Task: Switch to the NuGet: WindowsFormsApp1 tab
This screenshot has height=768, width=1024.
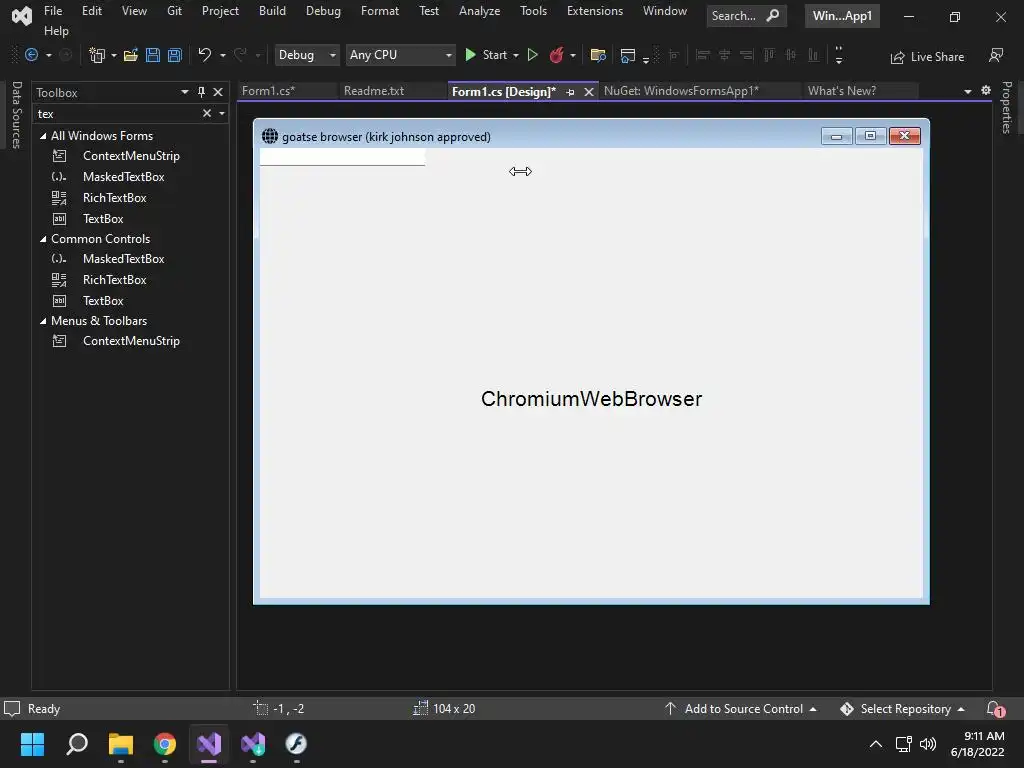Action: click(x=681, y=91)
